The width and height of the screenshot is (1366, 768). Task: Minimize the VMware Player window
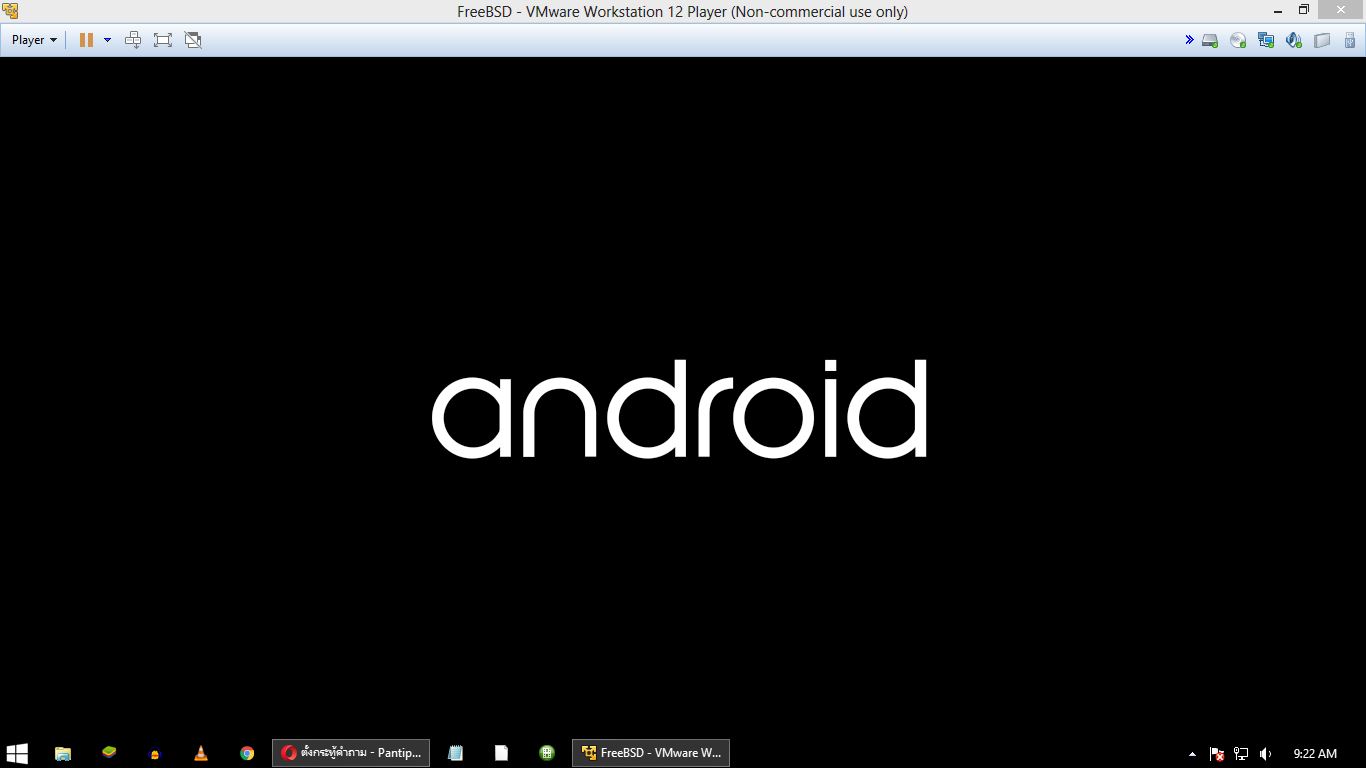pyautogui.click(x=1278, y=10)
